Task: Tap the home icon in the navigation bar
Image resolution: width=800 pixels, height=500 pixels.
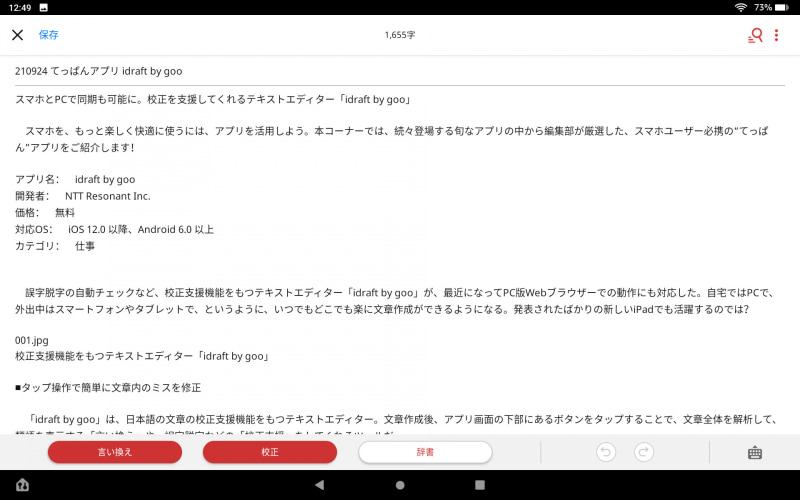Action: (22, 485)
